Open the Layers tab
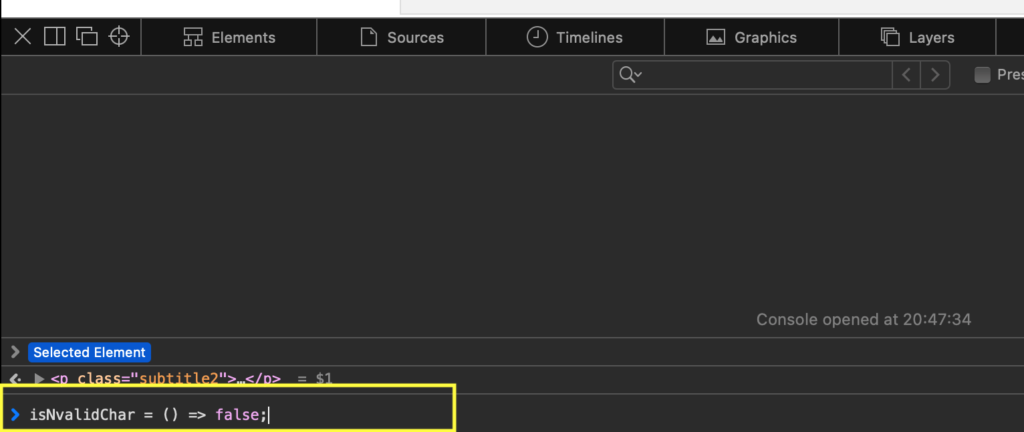The height and width of the screenshot is (432, 1024). 917,37
